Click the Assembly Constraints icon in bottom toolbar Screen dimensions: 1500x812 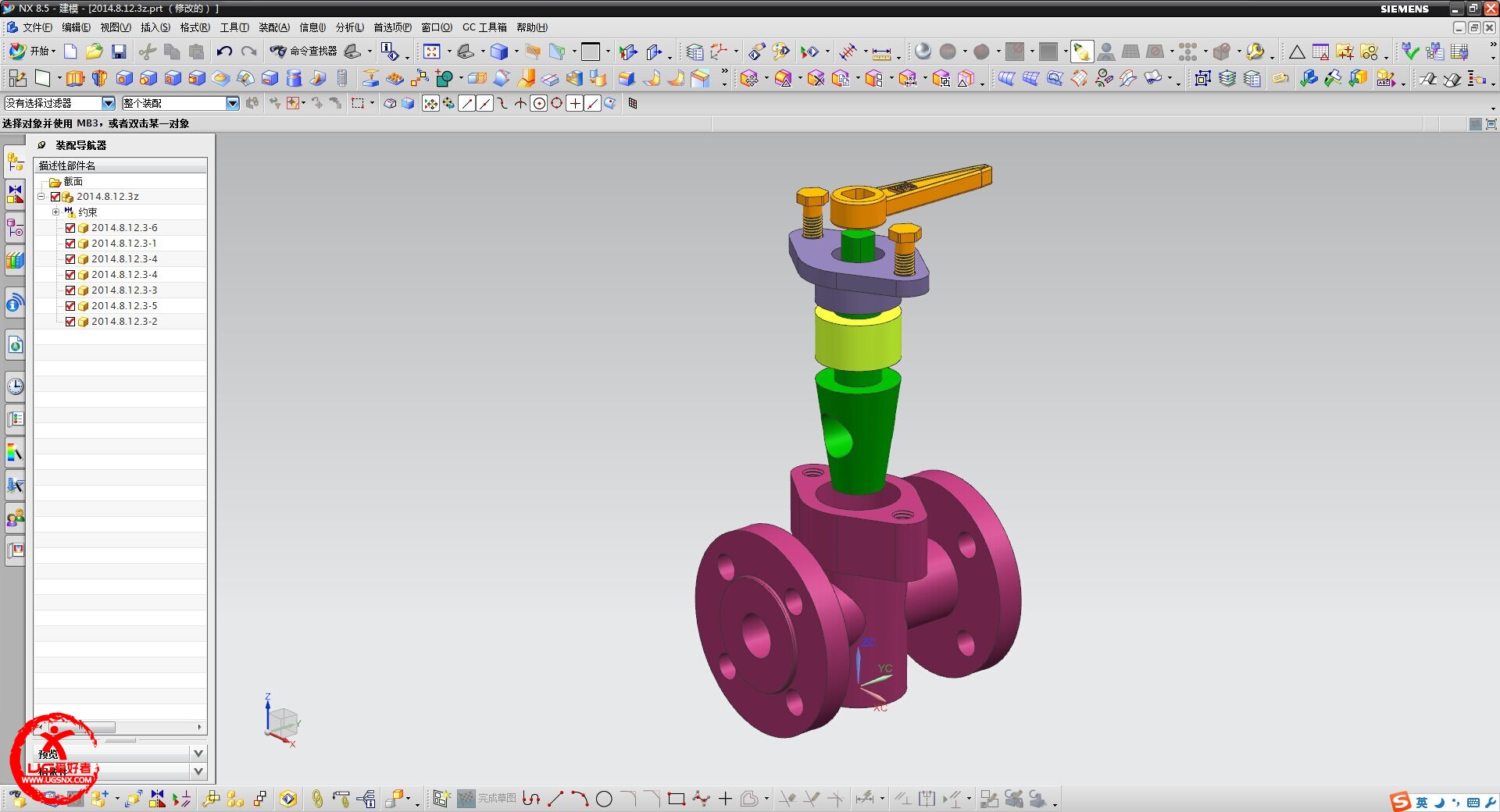(x=157, y=799)
